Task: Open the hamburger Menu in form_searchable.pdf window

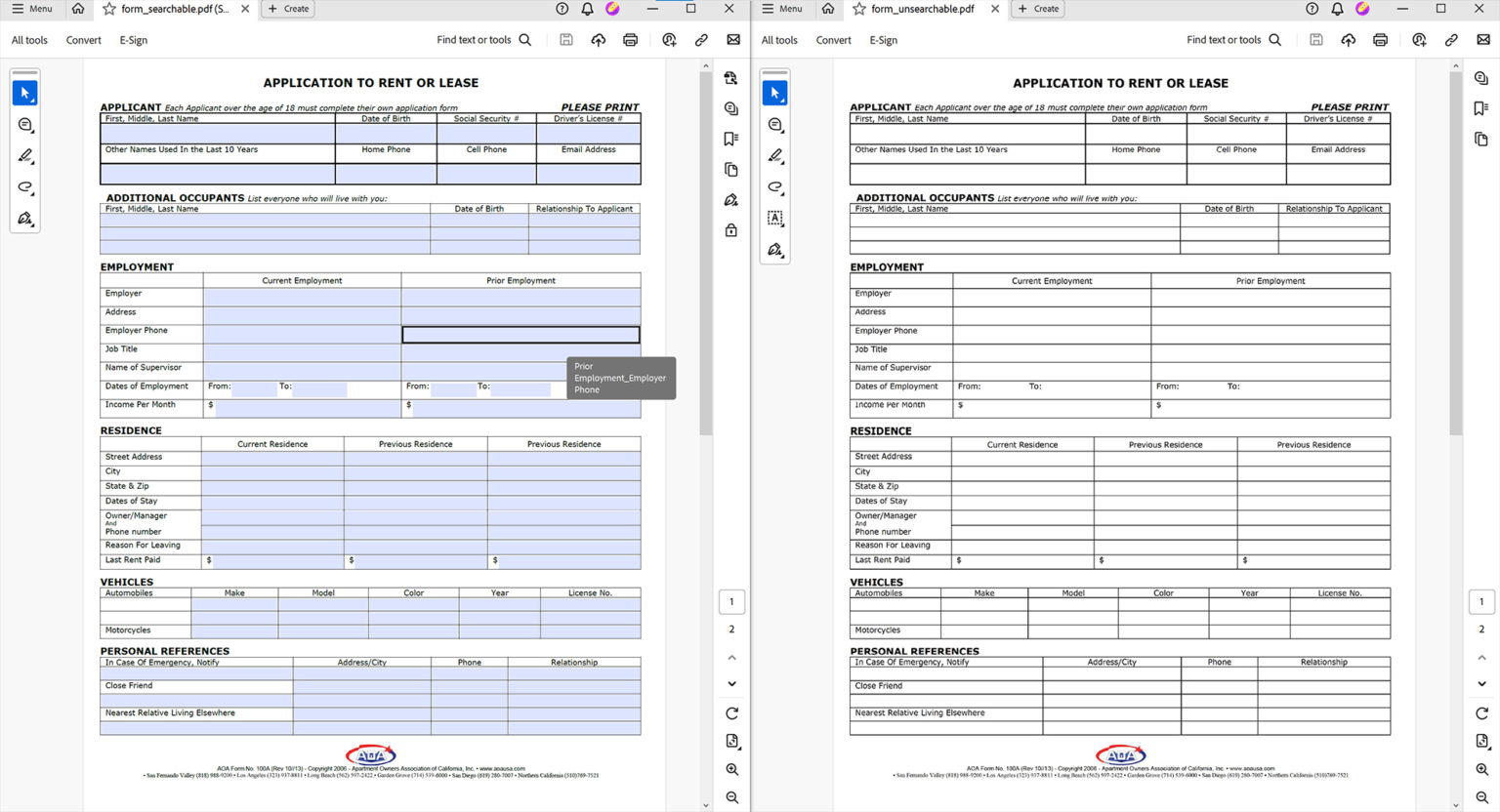Action: (x=31, y=9)
